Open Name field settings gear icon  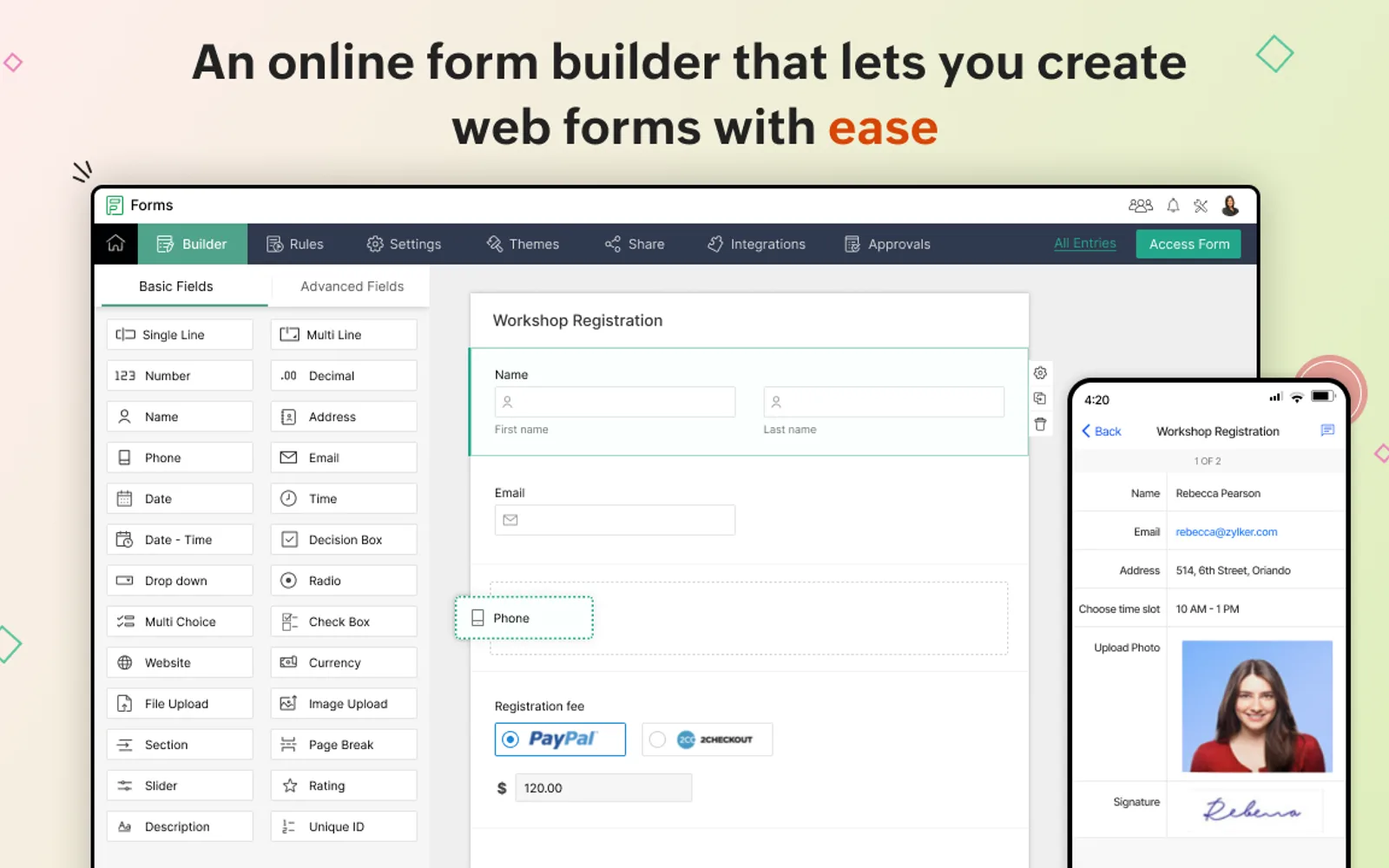(x=1040, y=373)
